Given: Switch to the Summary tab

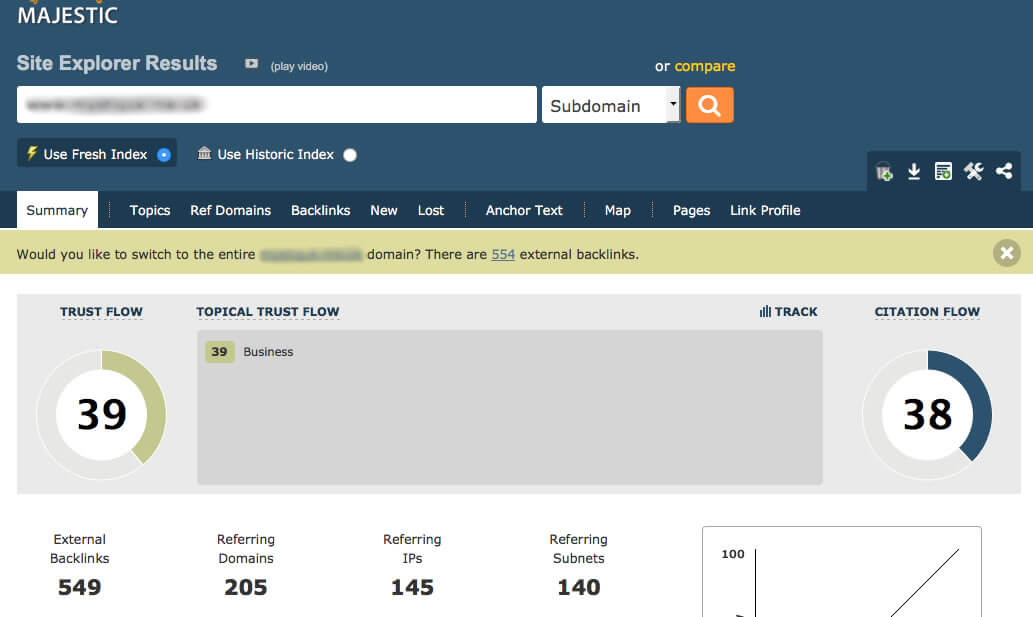Looking at the screenshot, I should (57, 210).
